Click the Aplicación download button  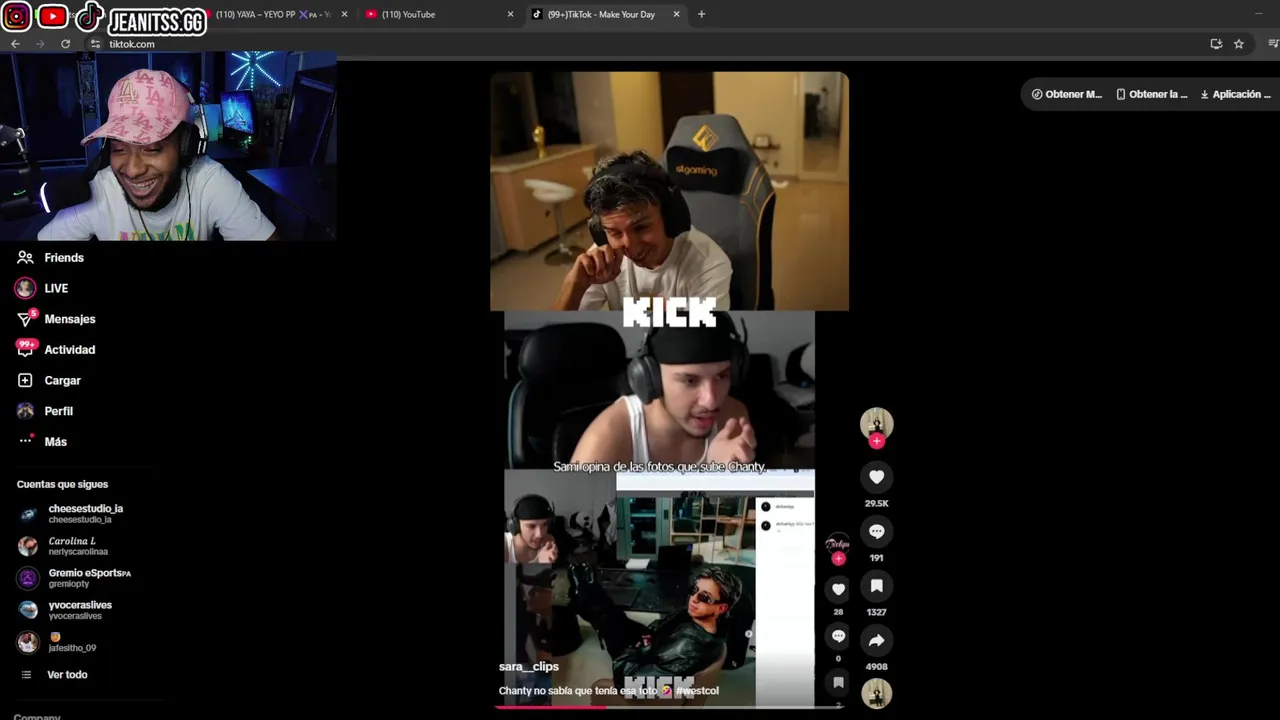[x=1236, y=94]
